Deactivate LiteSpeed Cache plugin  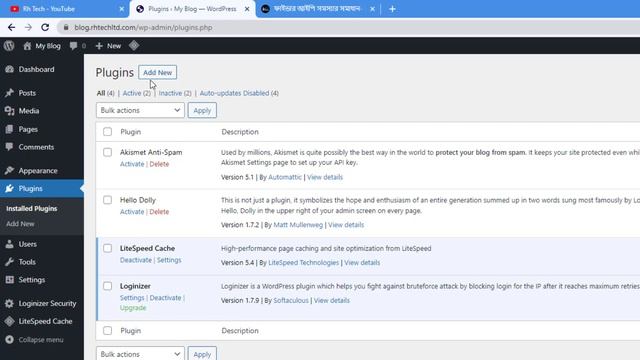point(136,260)
